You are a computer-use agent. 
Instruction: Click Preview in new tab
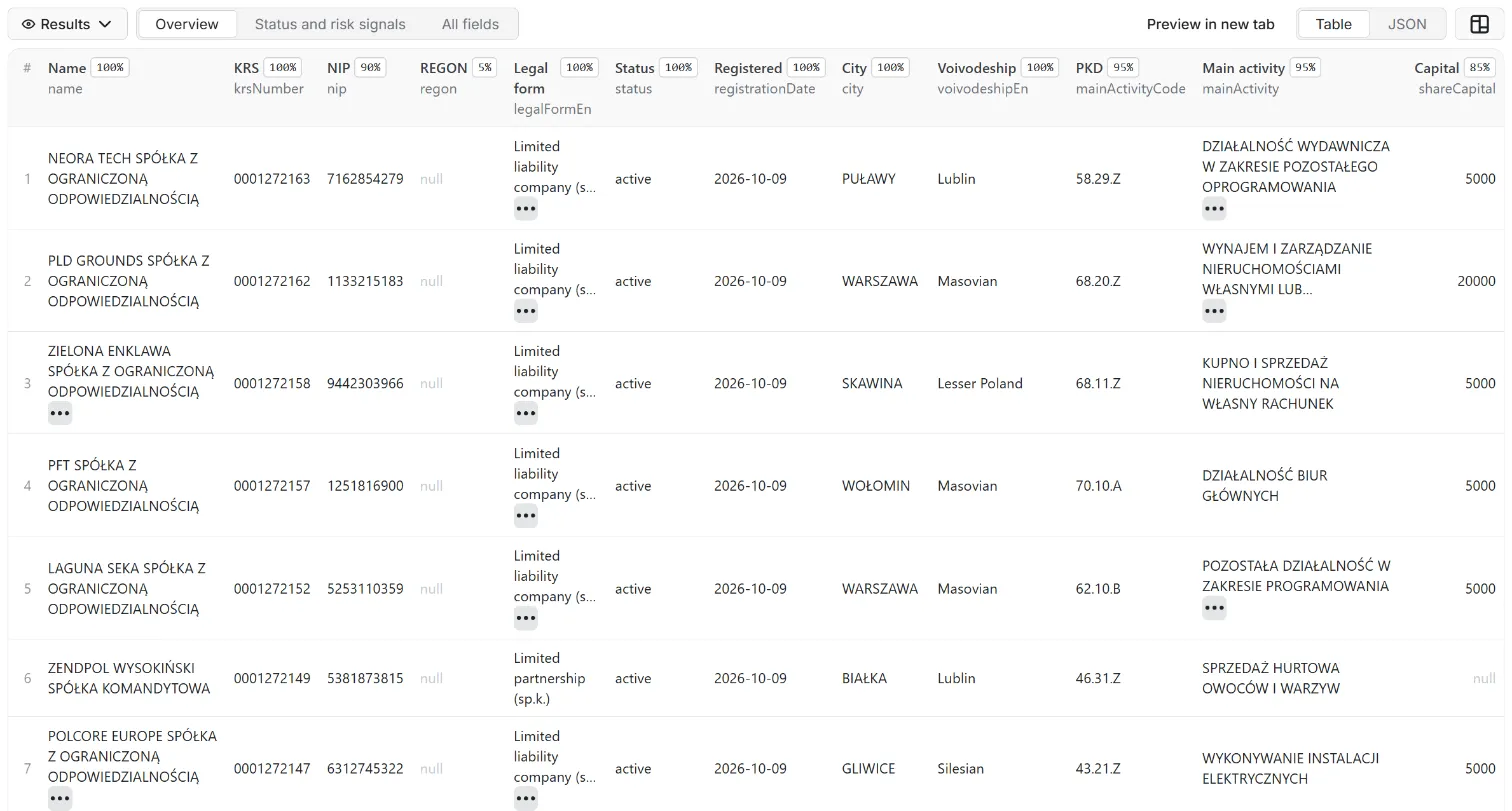[1210, 24]
